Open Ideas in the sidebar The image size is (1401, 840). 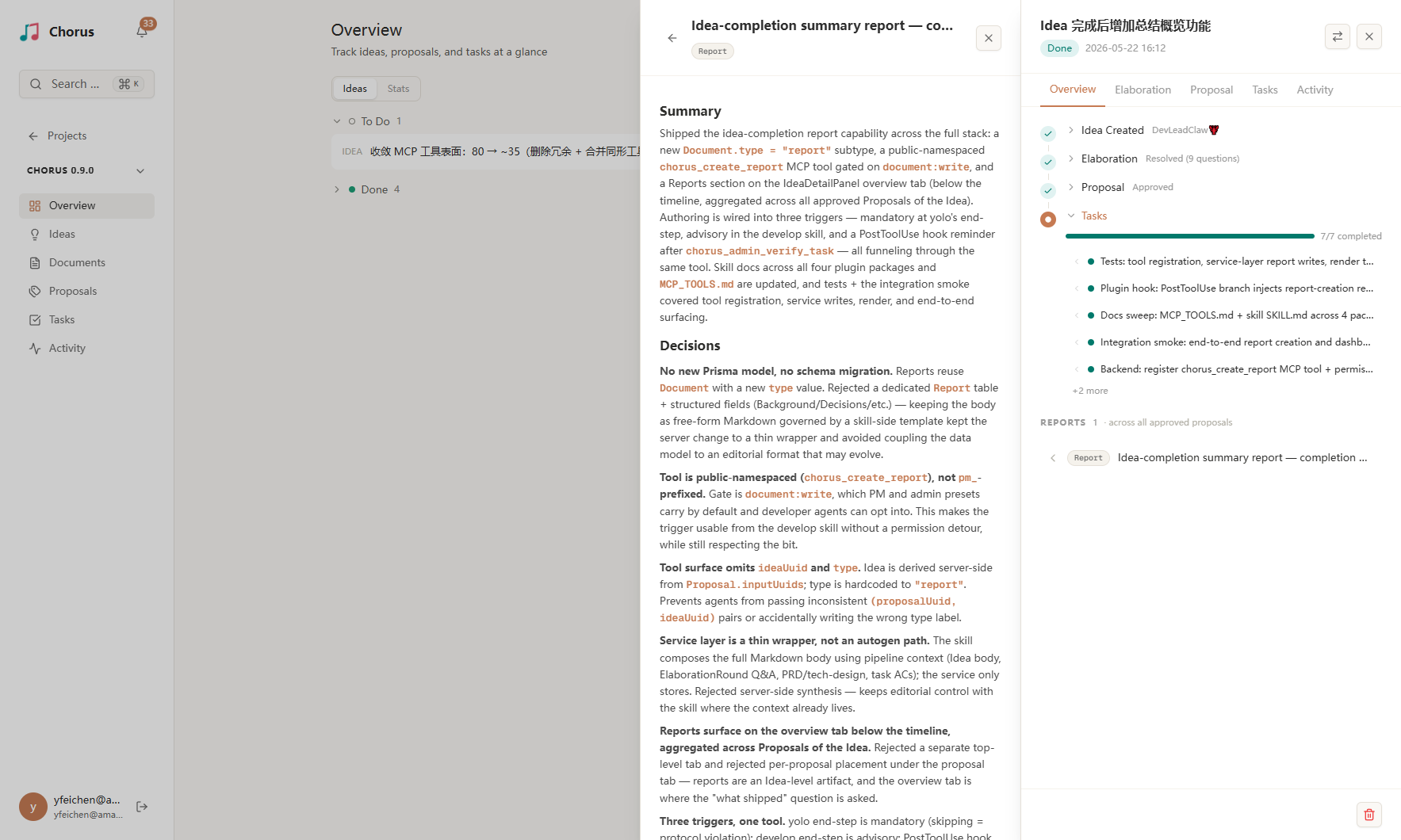86,234
